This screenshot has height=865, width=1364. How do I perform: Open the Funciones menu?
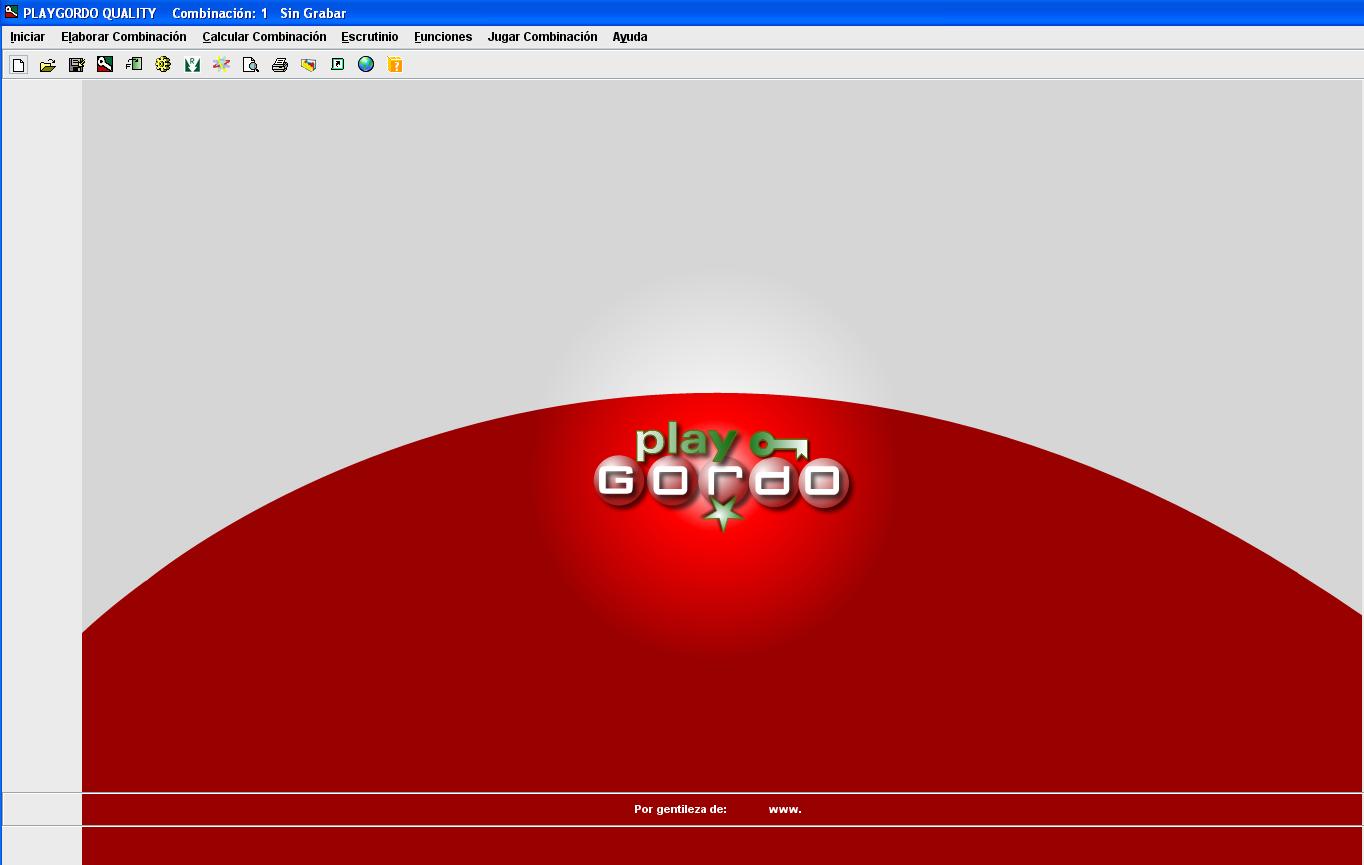pyautogui.click(x=443, y=37)
